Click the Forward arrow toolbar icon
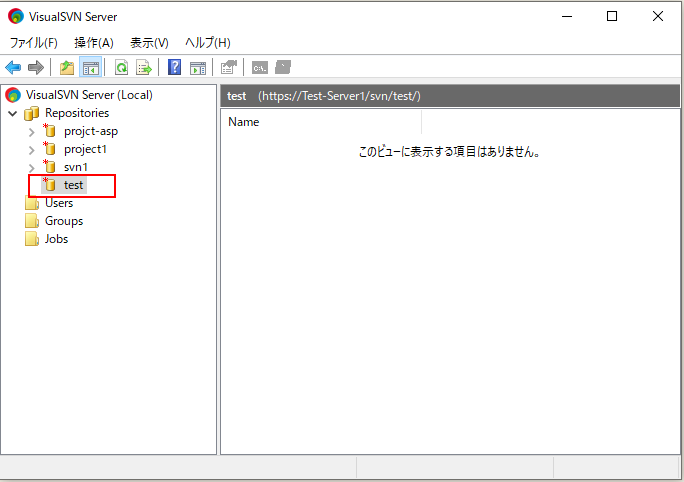684x482 pixels. pos(36,68)
